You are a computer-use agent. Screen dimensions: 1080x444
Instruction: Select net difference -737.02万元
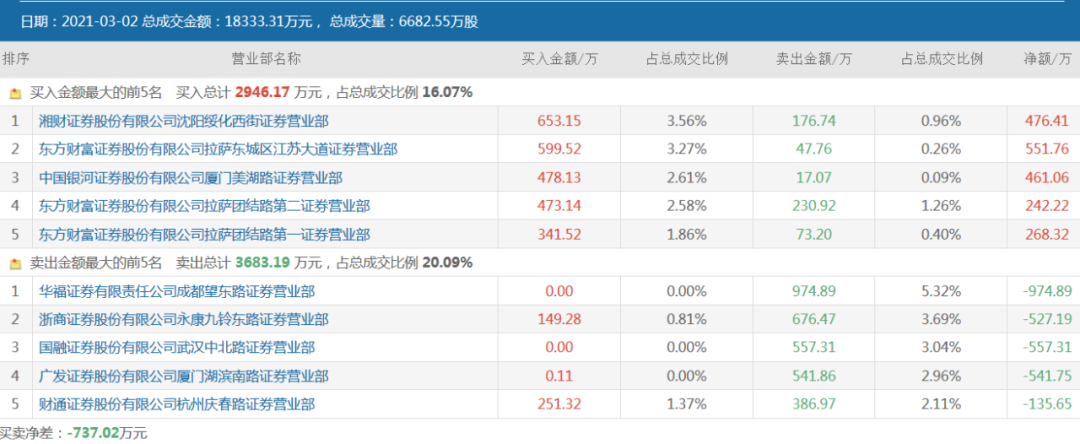[107, 434]
